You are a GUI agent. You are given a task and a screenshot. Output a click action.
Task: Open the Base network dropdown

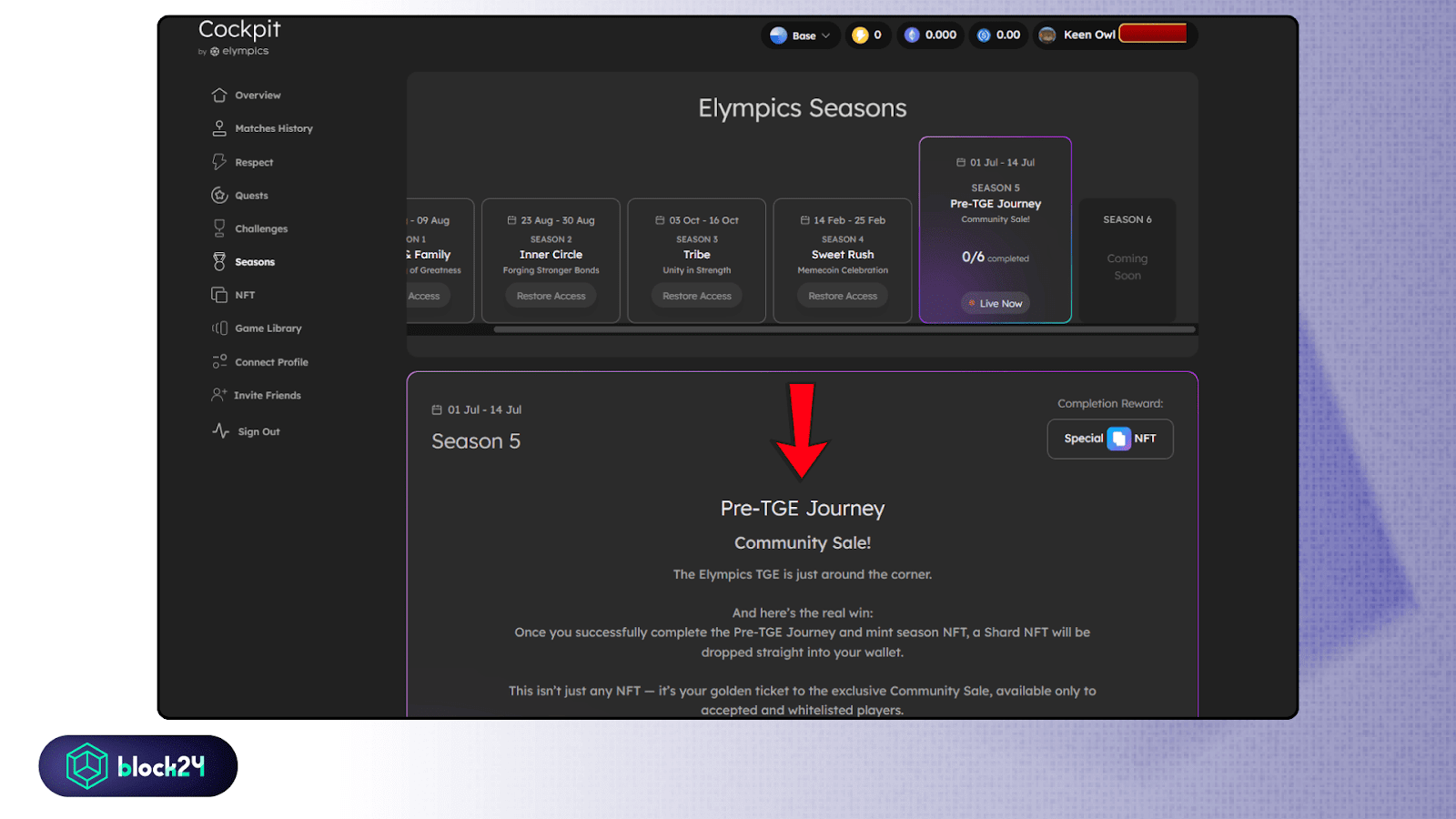coord(801,35)
